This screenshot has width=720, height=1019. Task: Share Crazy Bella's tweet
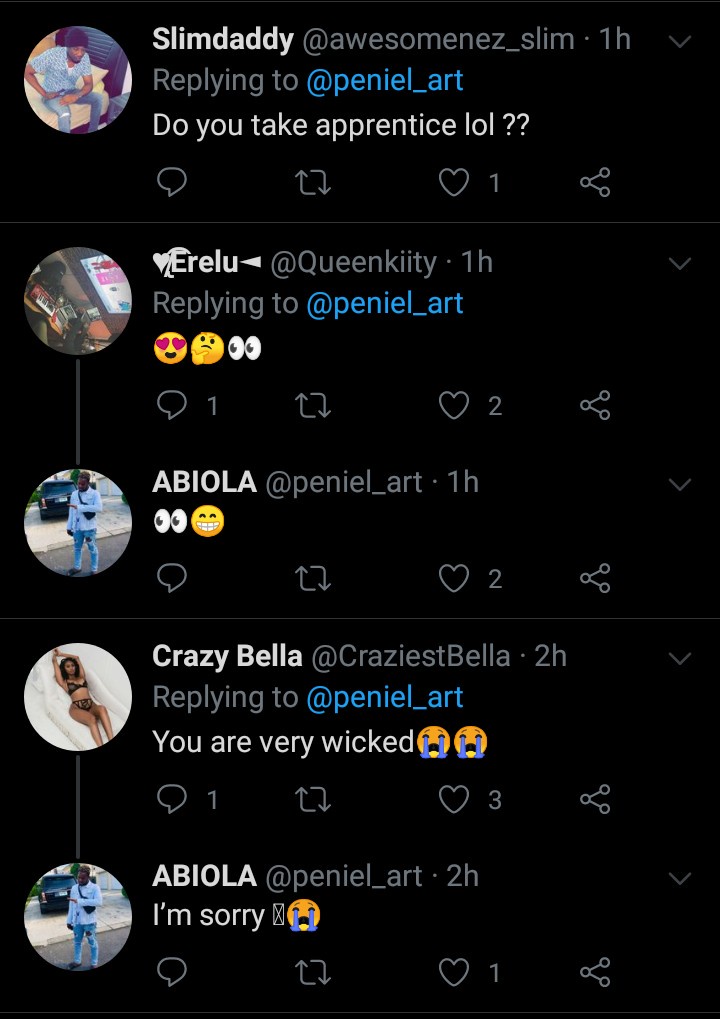click(x=595, y=799)
